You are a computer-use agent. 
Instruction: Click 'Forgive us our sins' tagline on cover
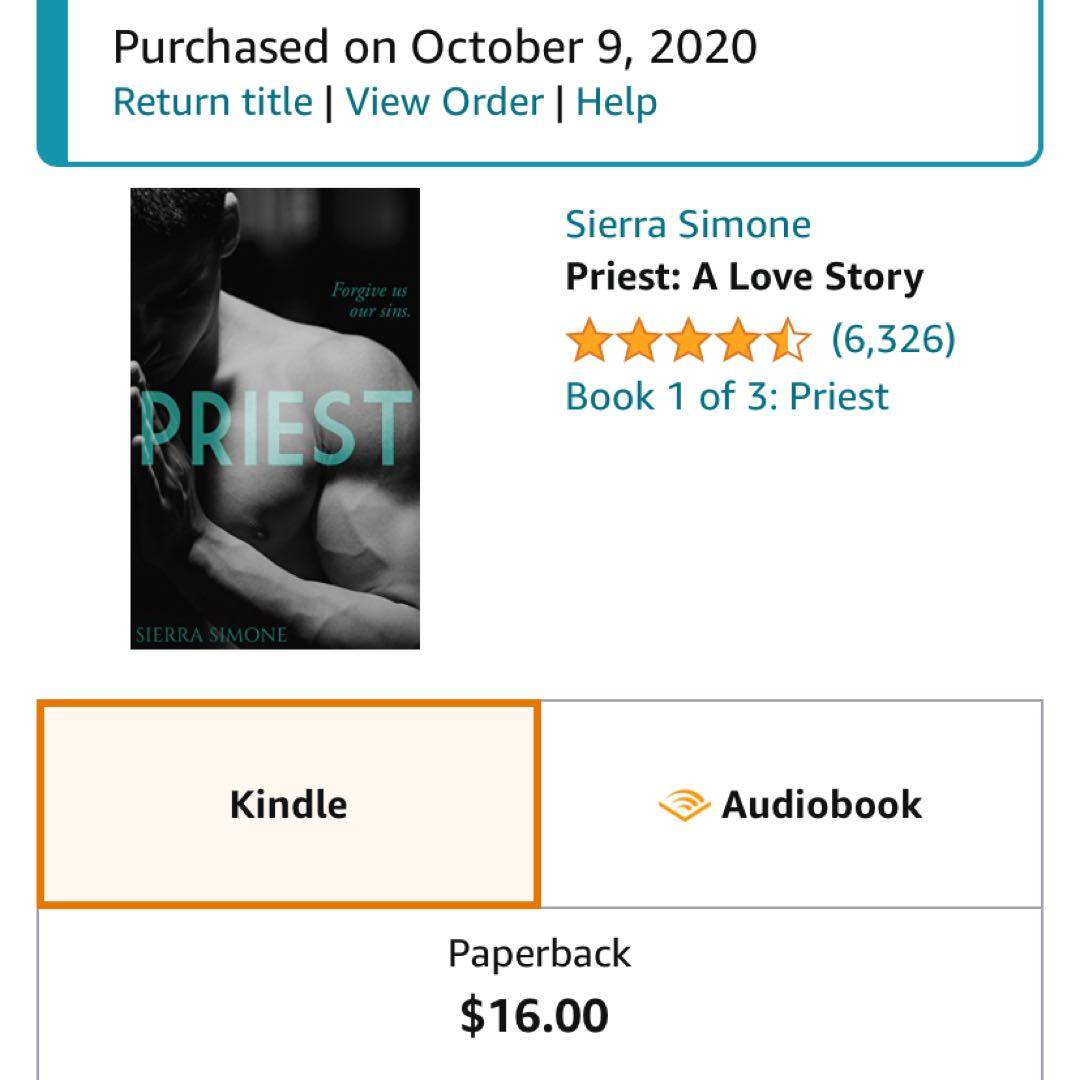[x=369, y=300]
